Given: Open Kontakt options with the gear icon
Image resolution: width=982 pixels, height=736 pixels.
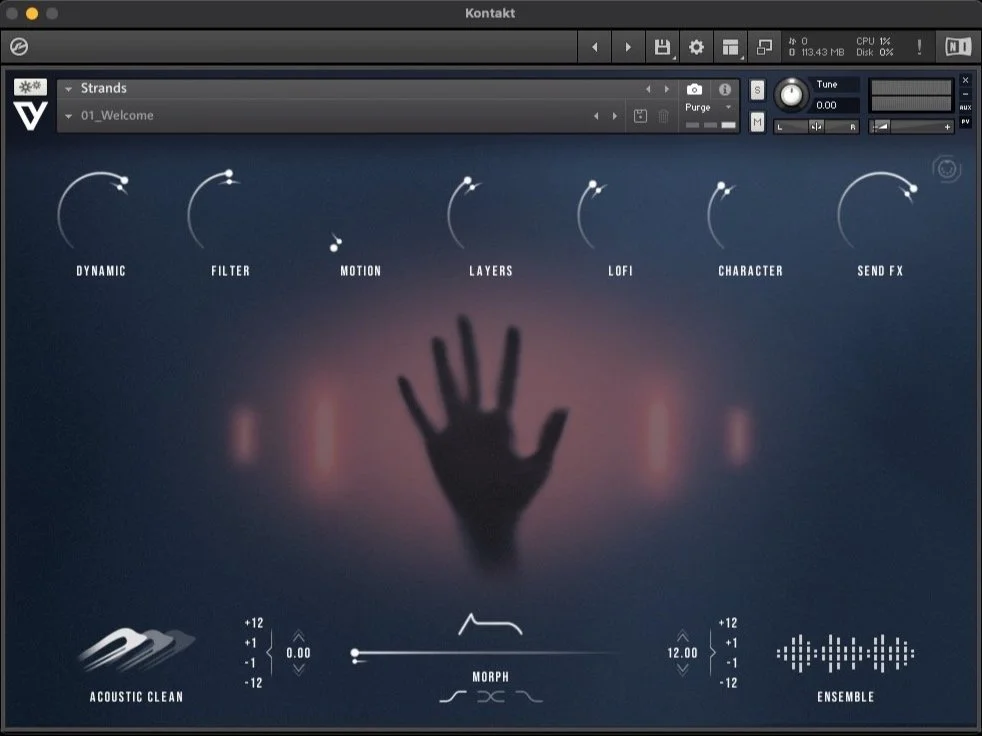Looking at the screenshot, I should tap(696, 47).
